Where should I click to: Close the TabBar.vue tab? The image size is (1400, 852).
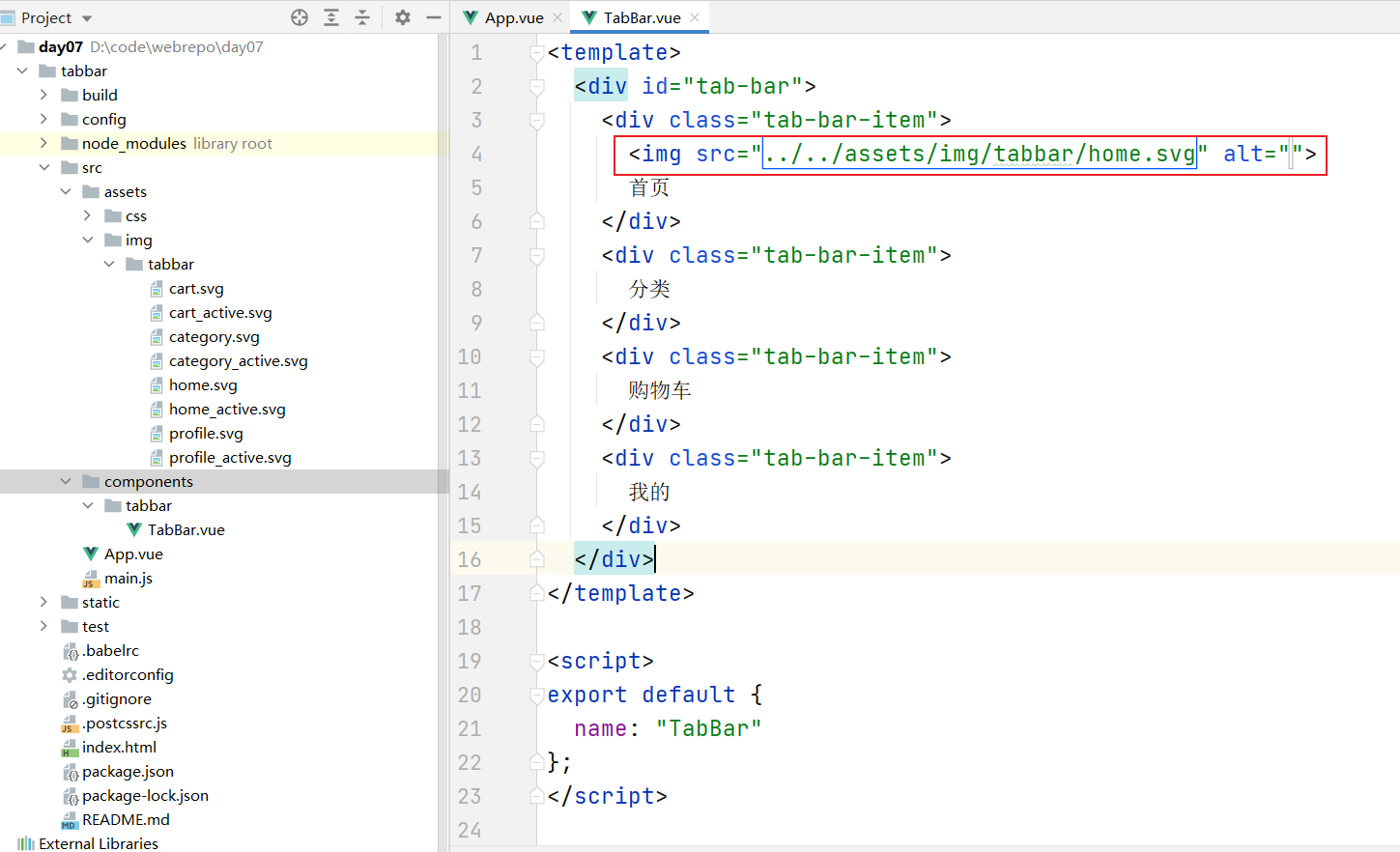click(695, 17)
